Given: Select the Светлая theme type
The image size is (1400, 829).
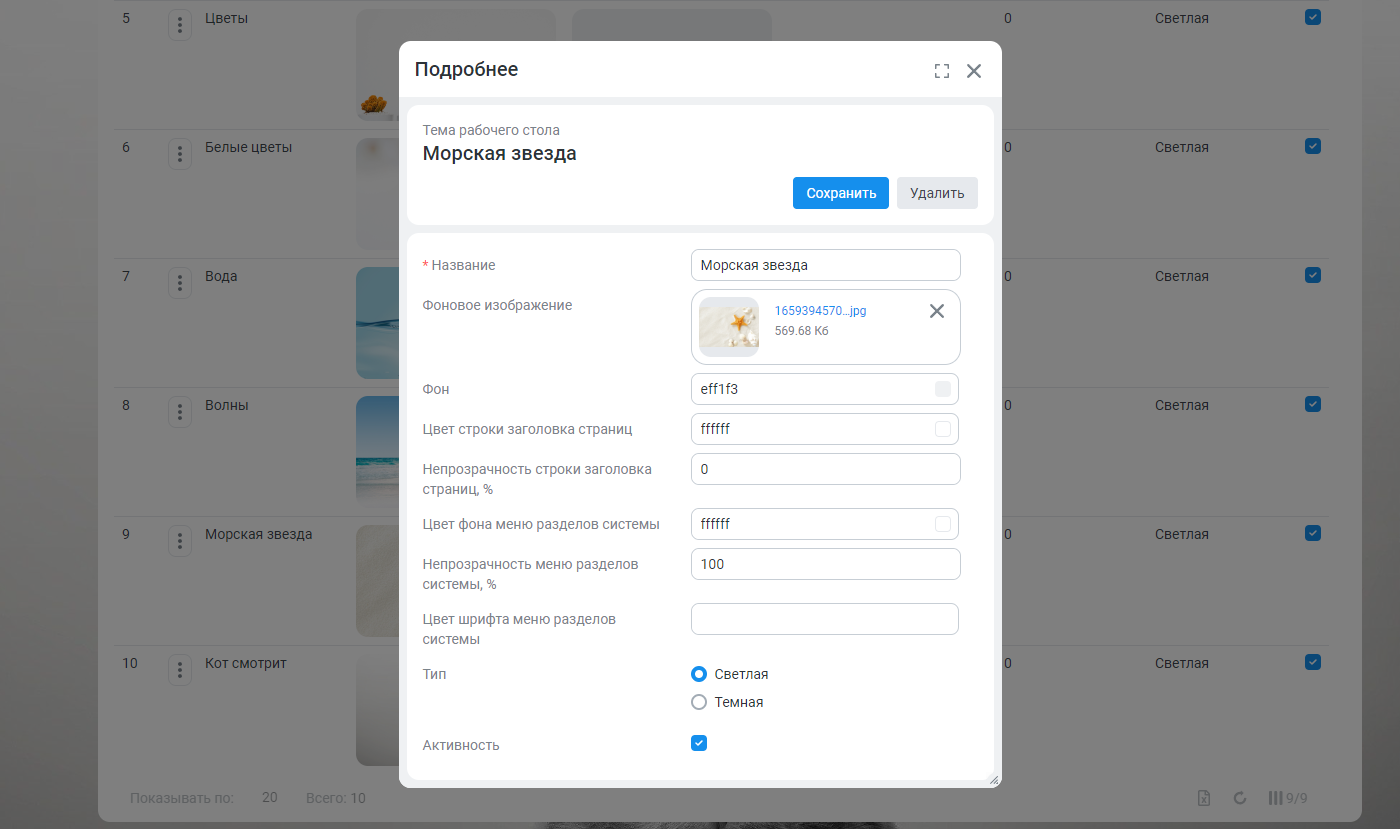Looking at the screenshot, I should [730, 674].
